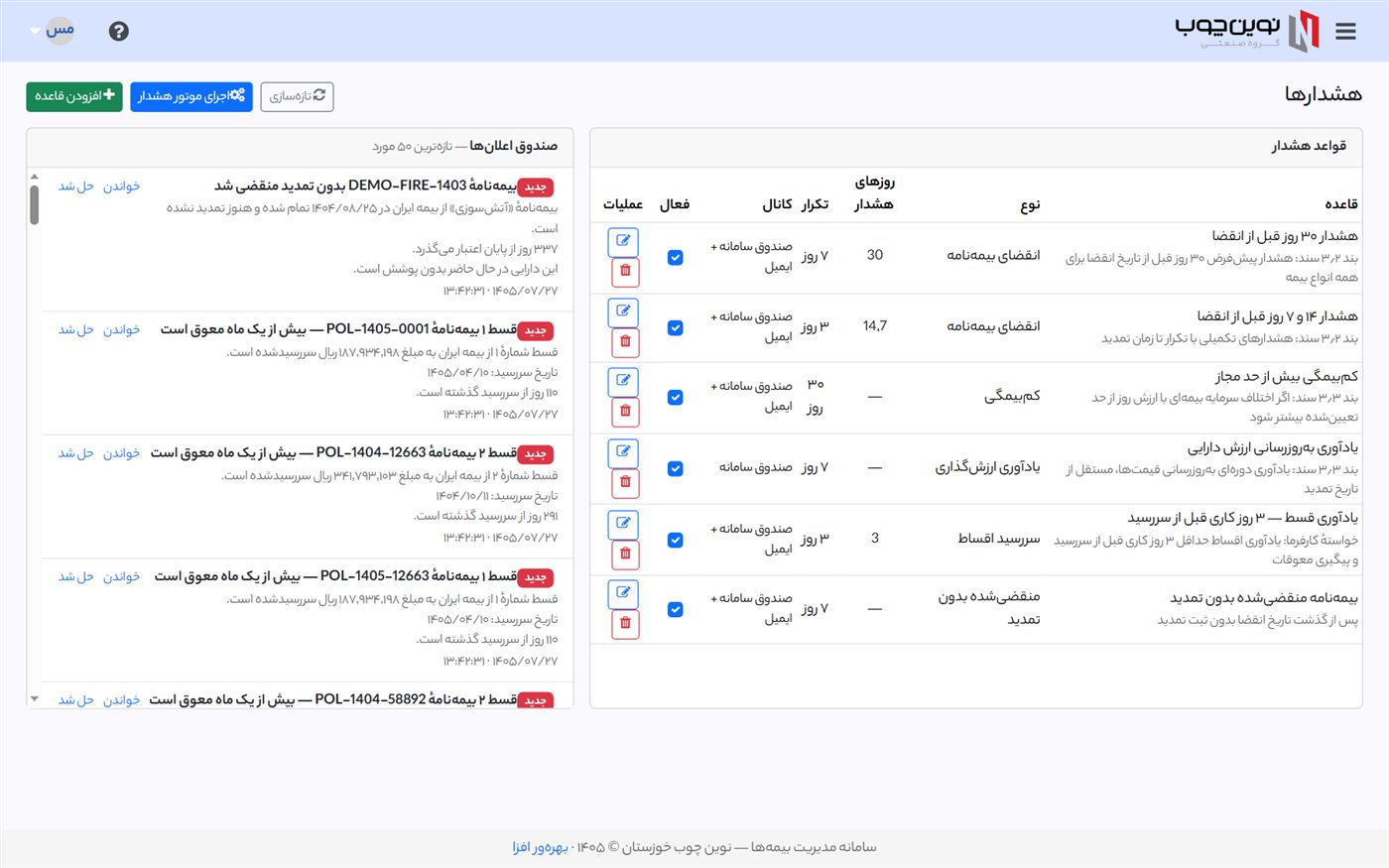1389x868 pixels.
Task: Click the افزودن قاعده button
Action: pyautogui.click(x=74, y=96)
